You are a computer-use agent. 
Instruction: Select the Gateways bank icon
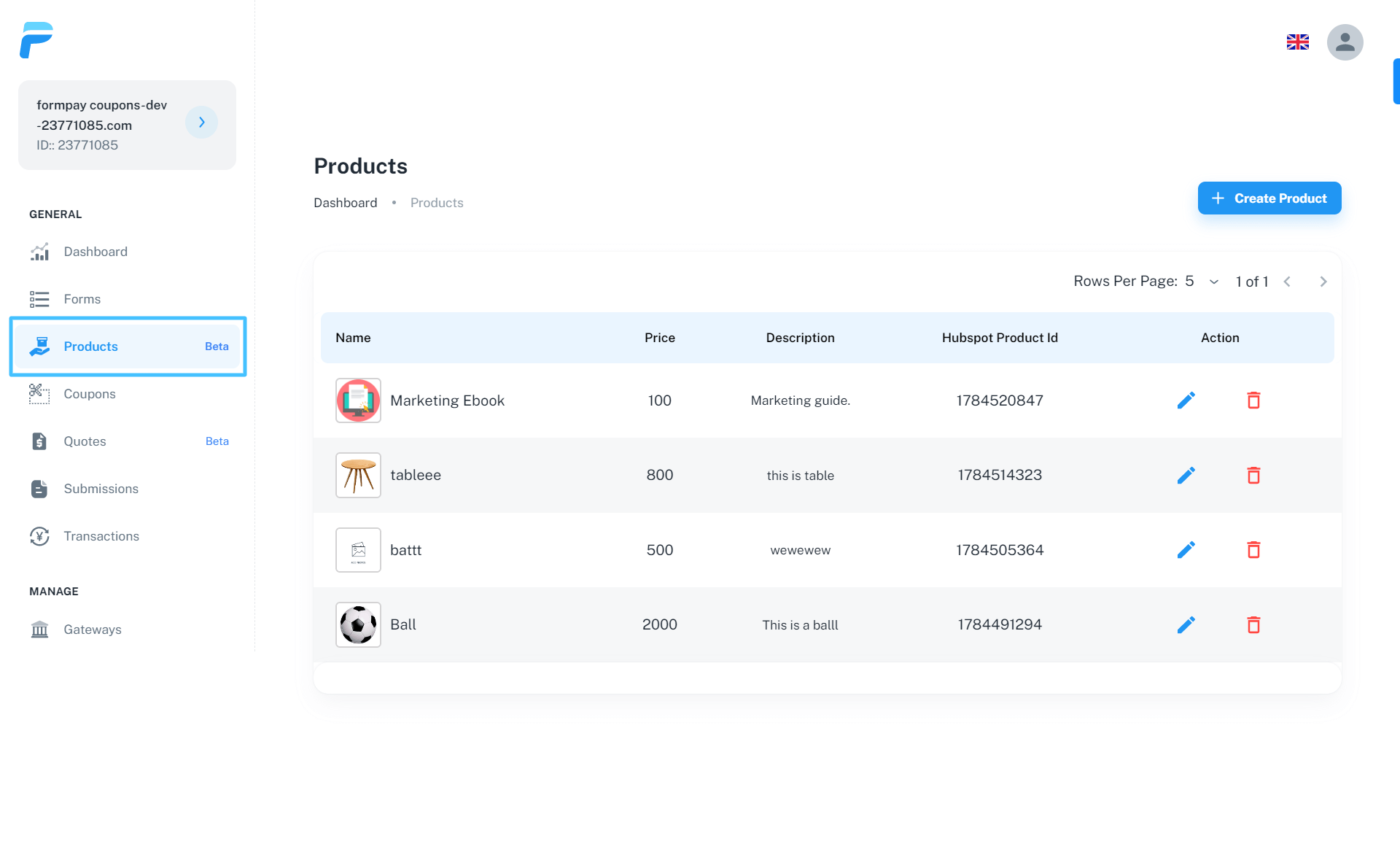point(40,630)
